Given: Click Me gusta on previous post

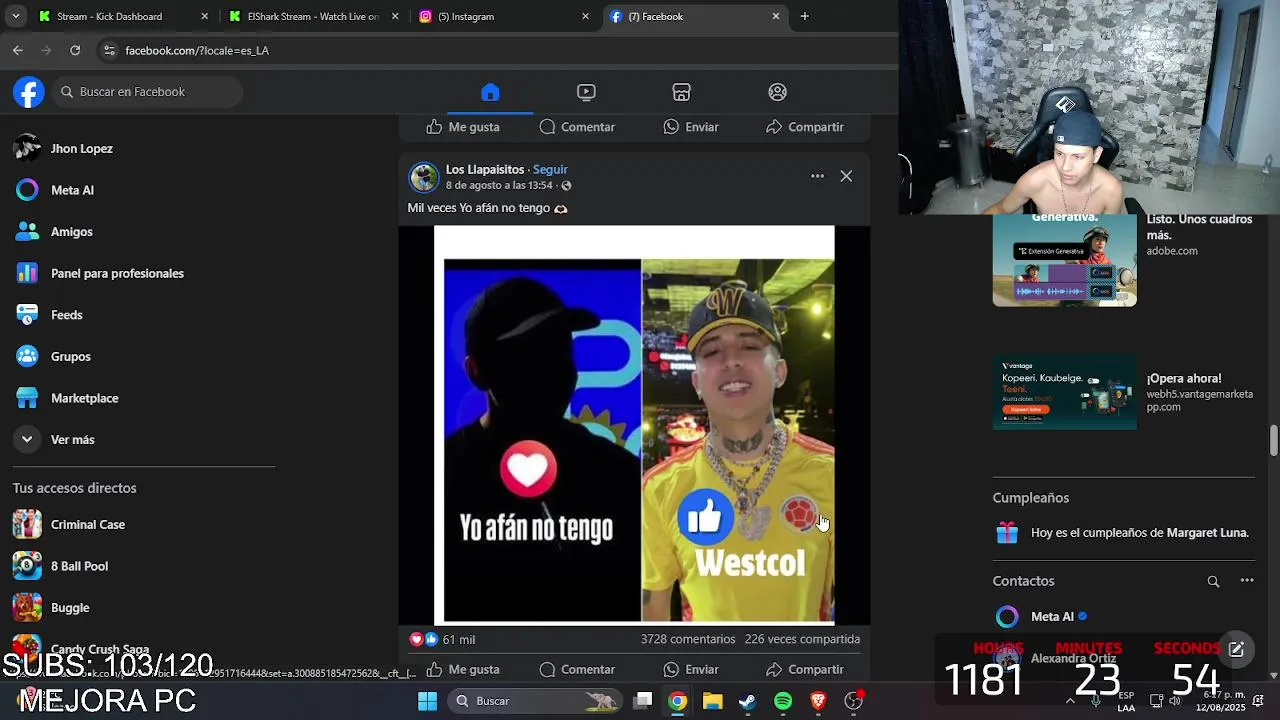Looking at the screenshot, I should (463, 127).
